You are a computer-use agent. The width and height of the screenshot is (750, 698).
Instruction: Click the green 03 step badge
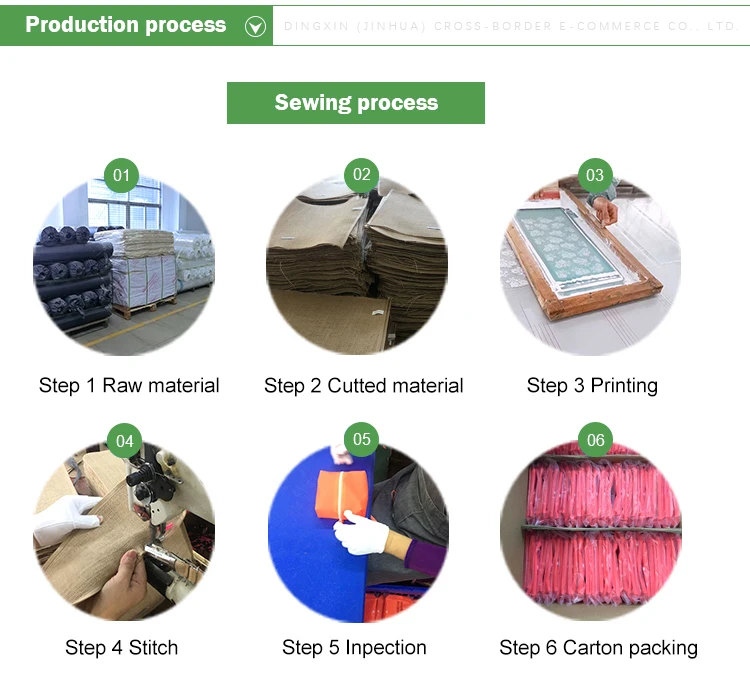pos(595,175)
